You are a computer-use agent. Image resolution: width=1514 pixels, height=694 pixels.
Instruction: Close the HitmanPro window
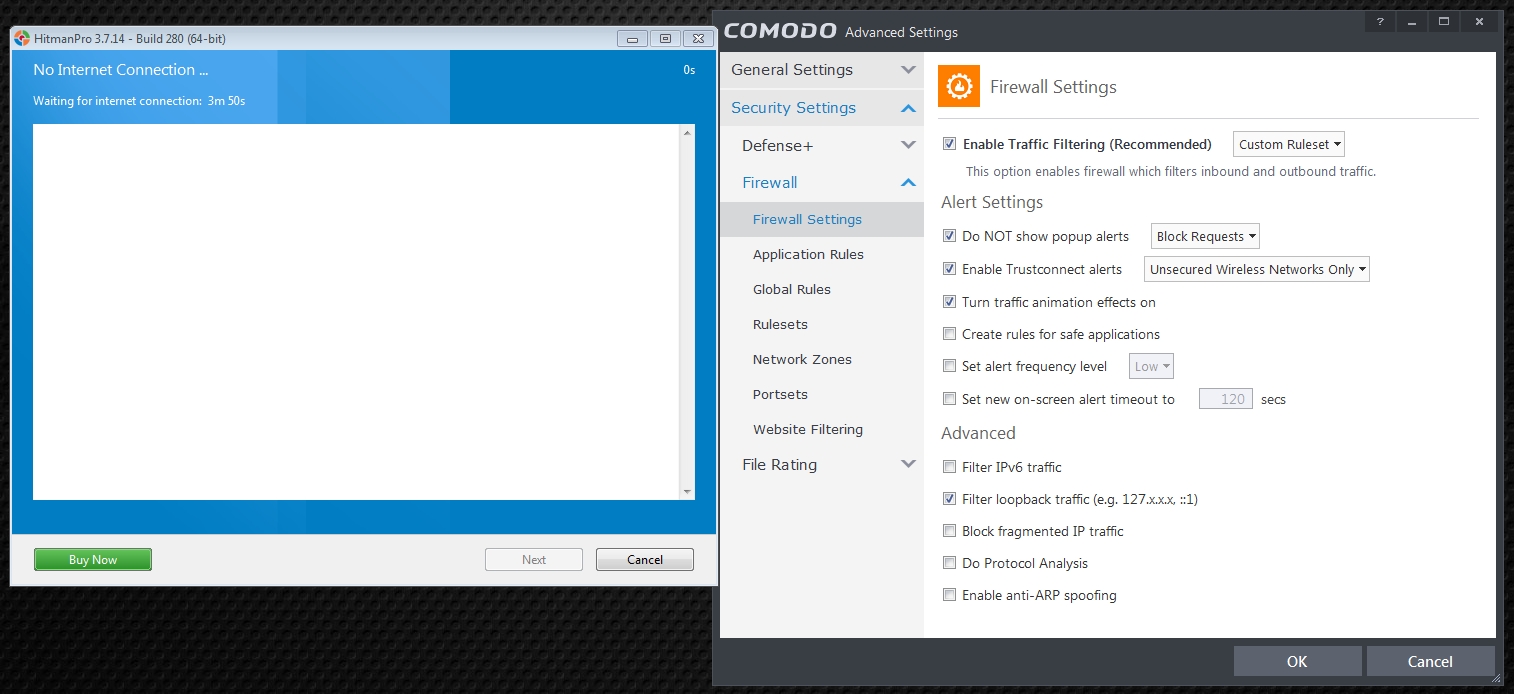[x=698, y=39]
